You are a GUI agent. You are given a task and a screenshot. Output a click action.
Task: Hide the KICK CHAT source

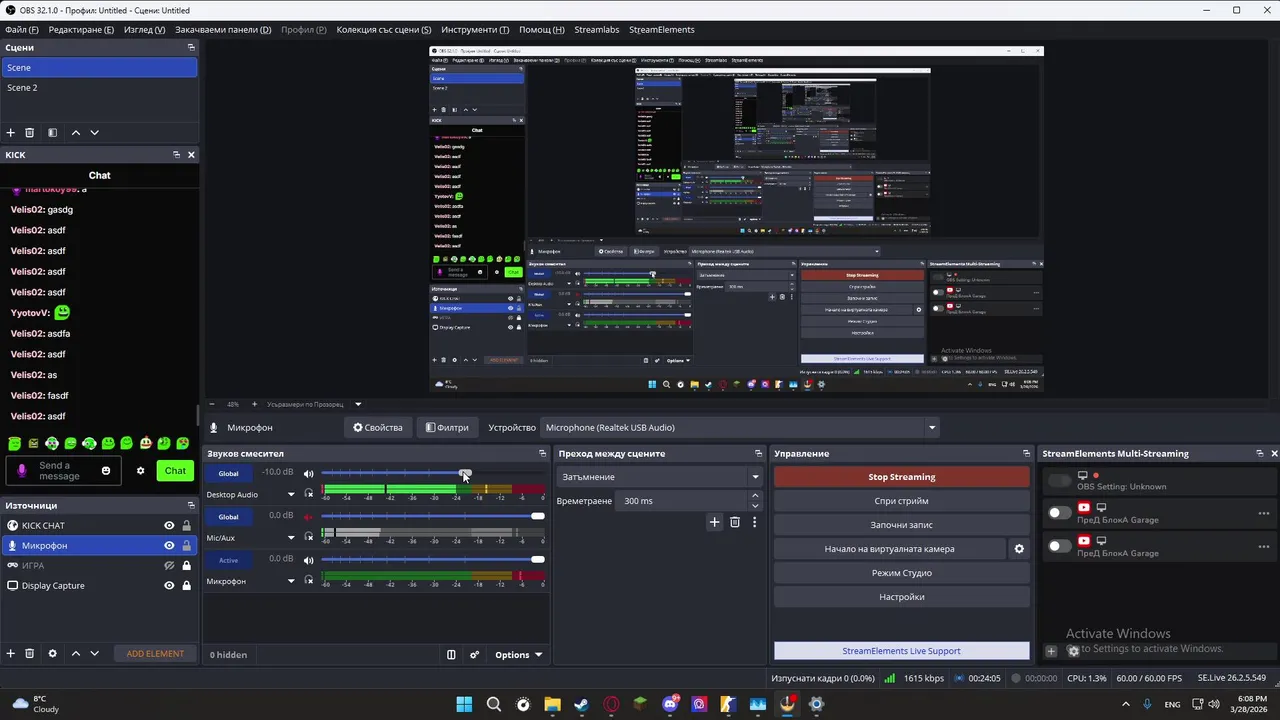(169, 526)
